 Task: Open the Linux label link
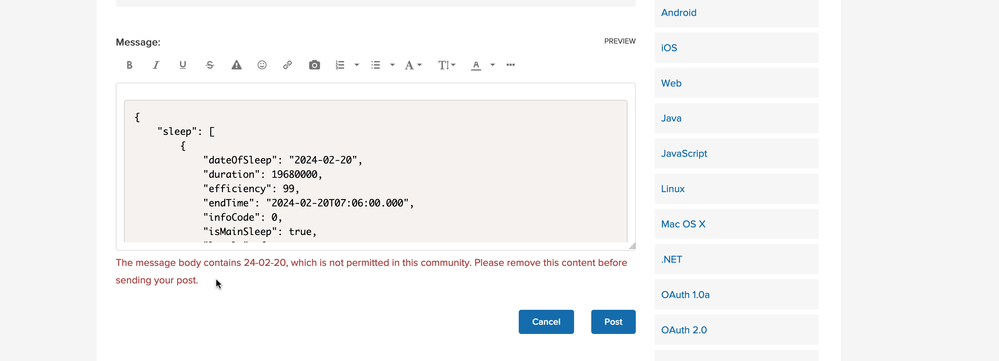click(673, 189)
